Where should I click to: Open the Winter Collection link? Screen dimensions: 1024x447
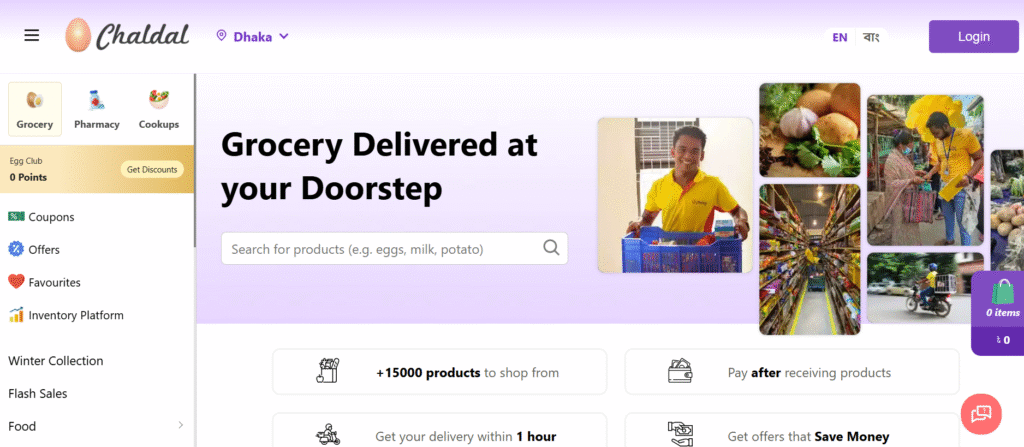[x=56, y=361]
